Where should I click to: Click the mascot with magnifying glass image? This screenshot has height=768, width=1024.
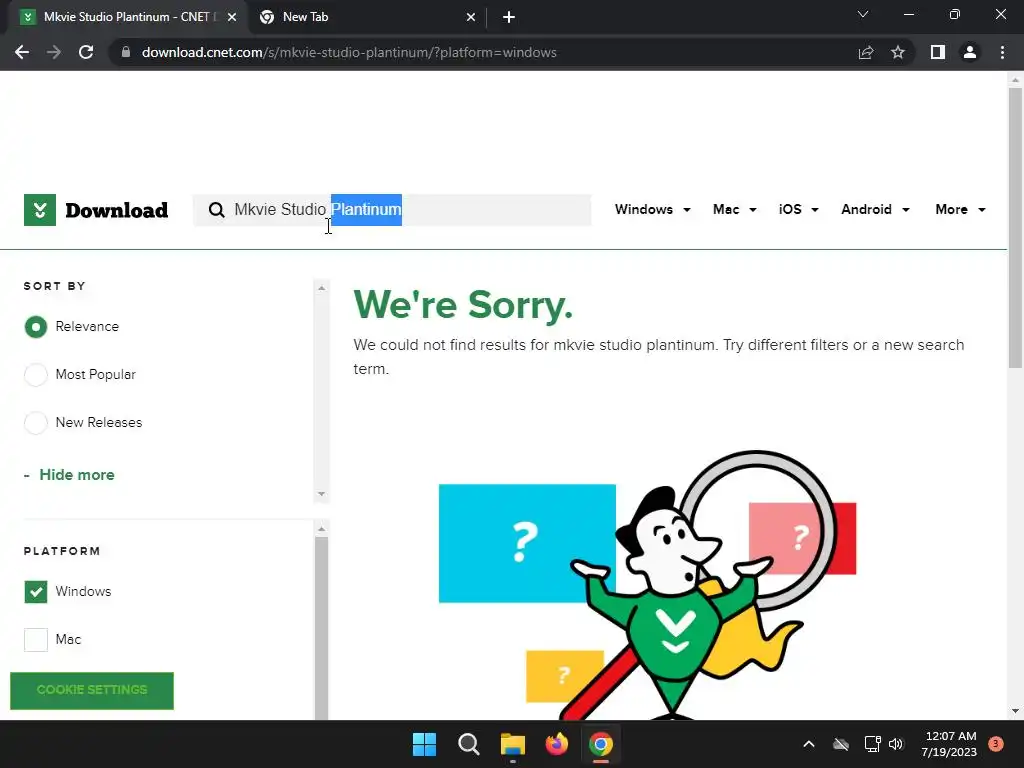coord(647,585)
